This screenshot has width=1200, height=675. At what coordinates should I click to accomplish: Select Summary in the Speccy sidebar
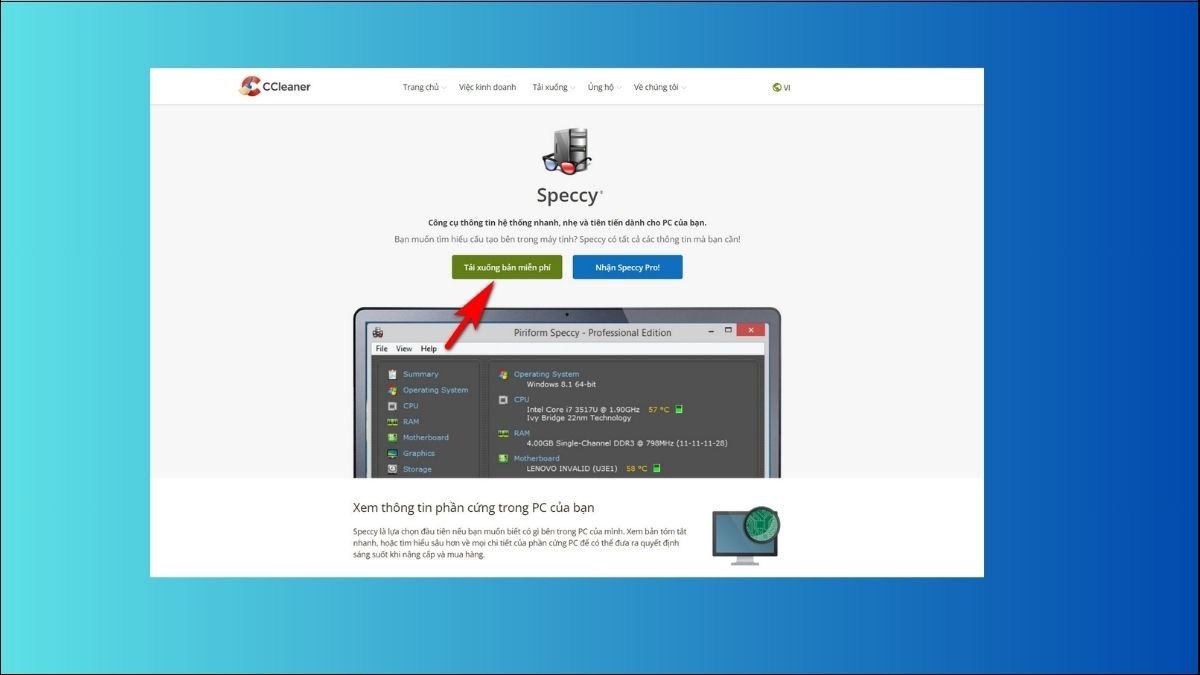click(413, 373)
